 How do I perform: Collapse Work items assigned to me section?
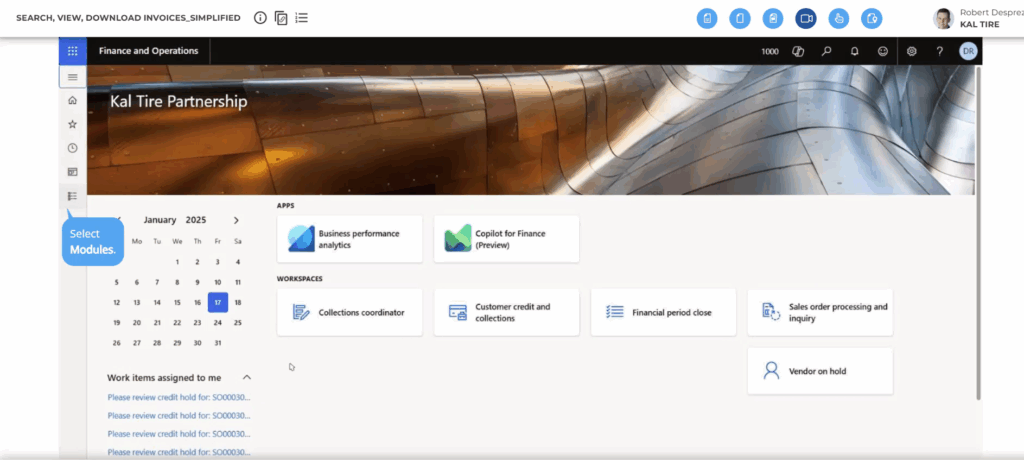tap(247, 377)
